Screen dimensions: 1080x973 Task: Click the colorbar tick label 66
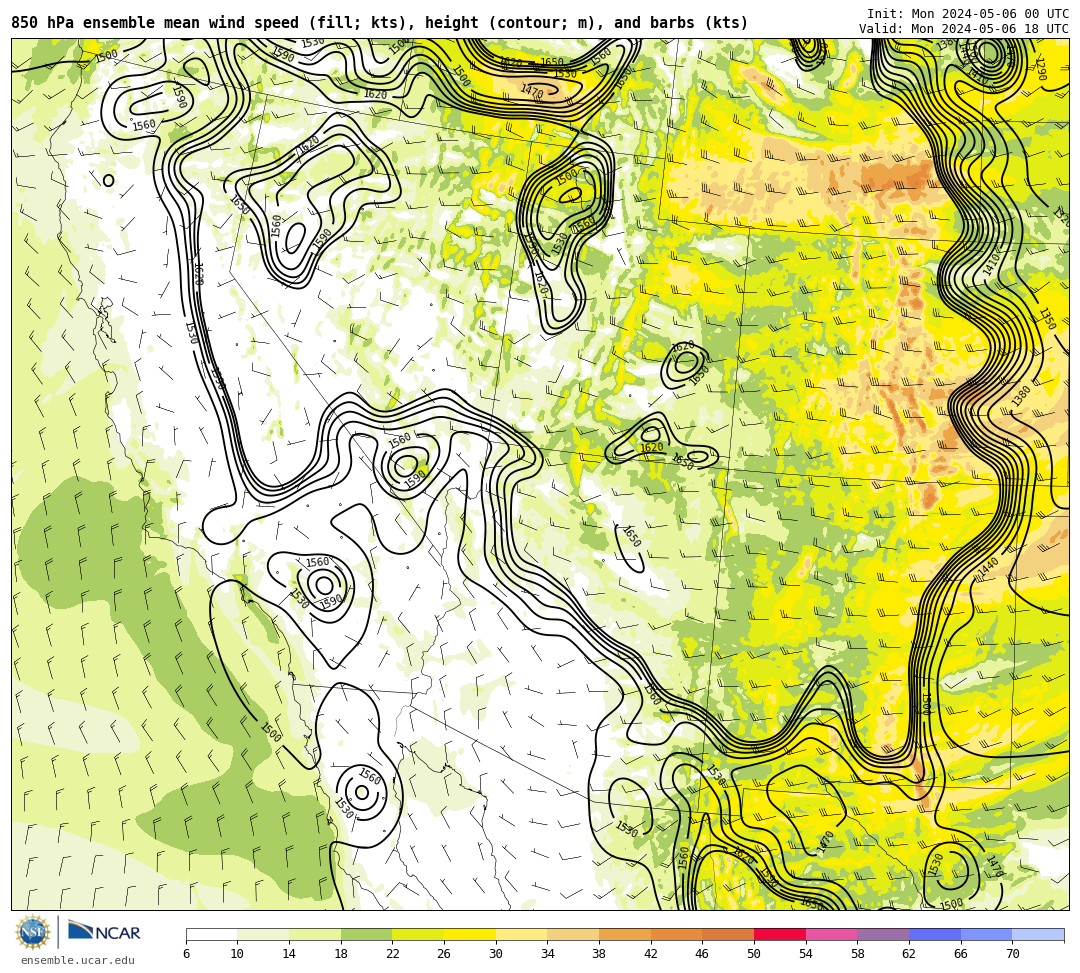tap(961, 954)
